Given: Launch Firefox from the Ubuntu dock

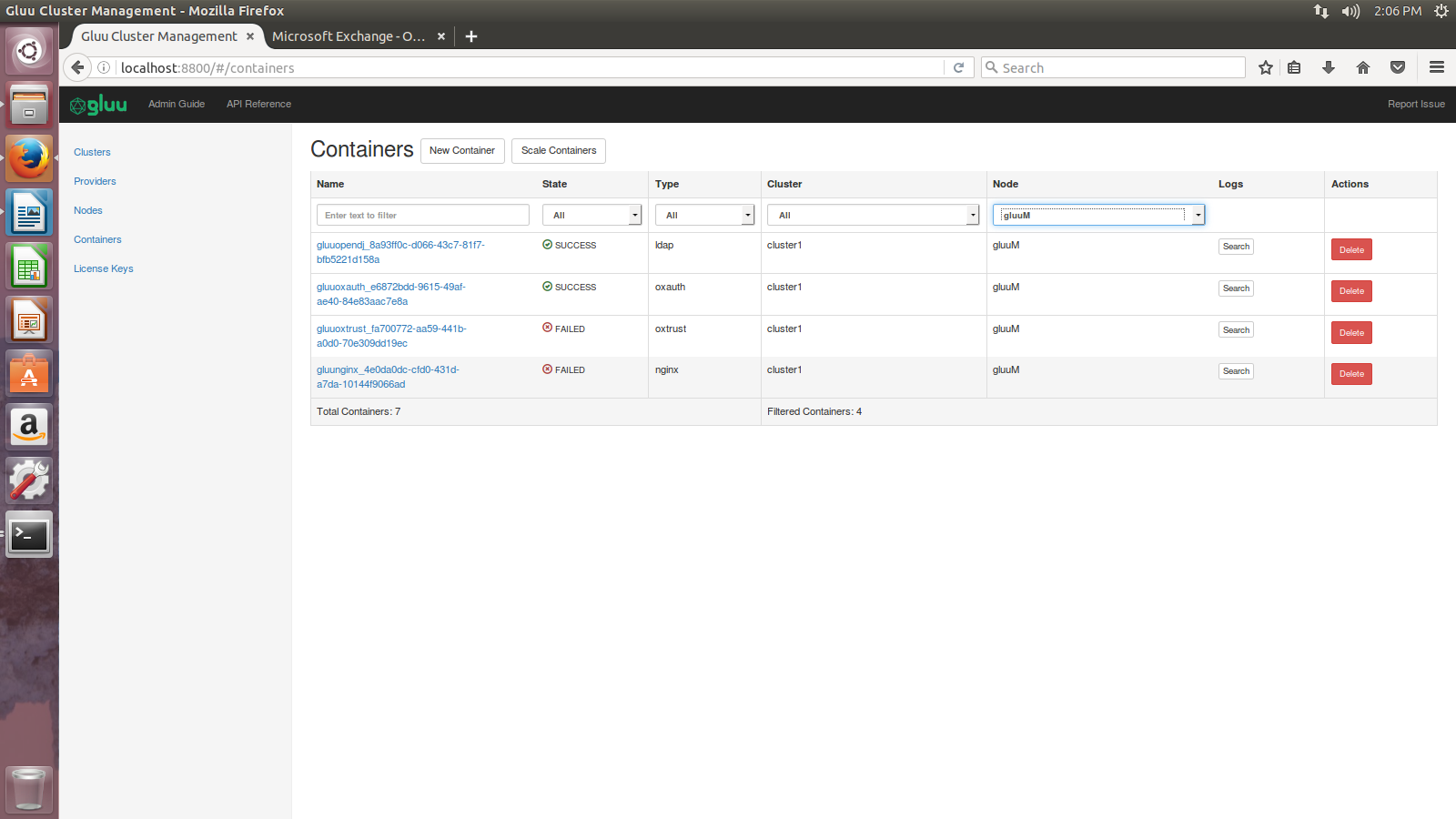Looking at the screenshot, I should click(x=29, y=159).
